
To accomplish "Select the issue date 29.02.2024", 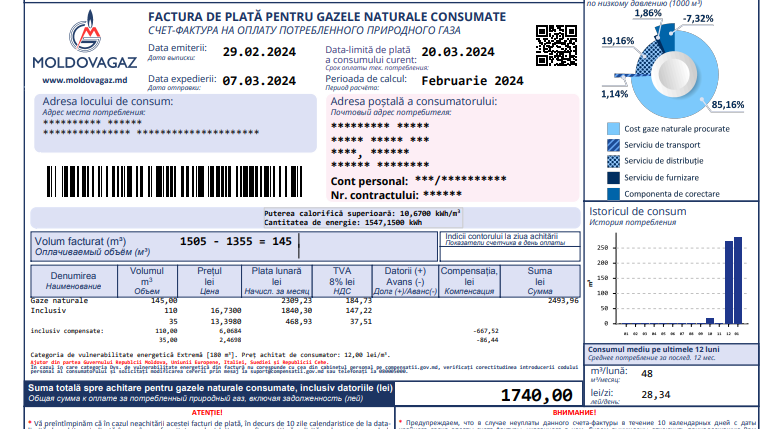I will 258,53.
